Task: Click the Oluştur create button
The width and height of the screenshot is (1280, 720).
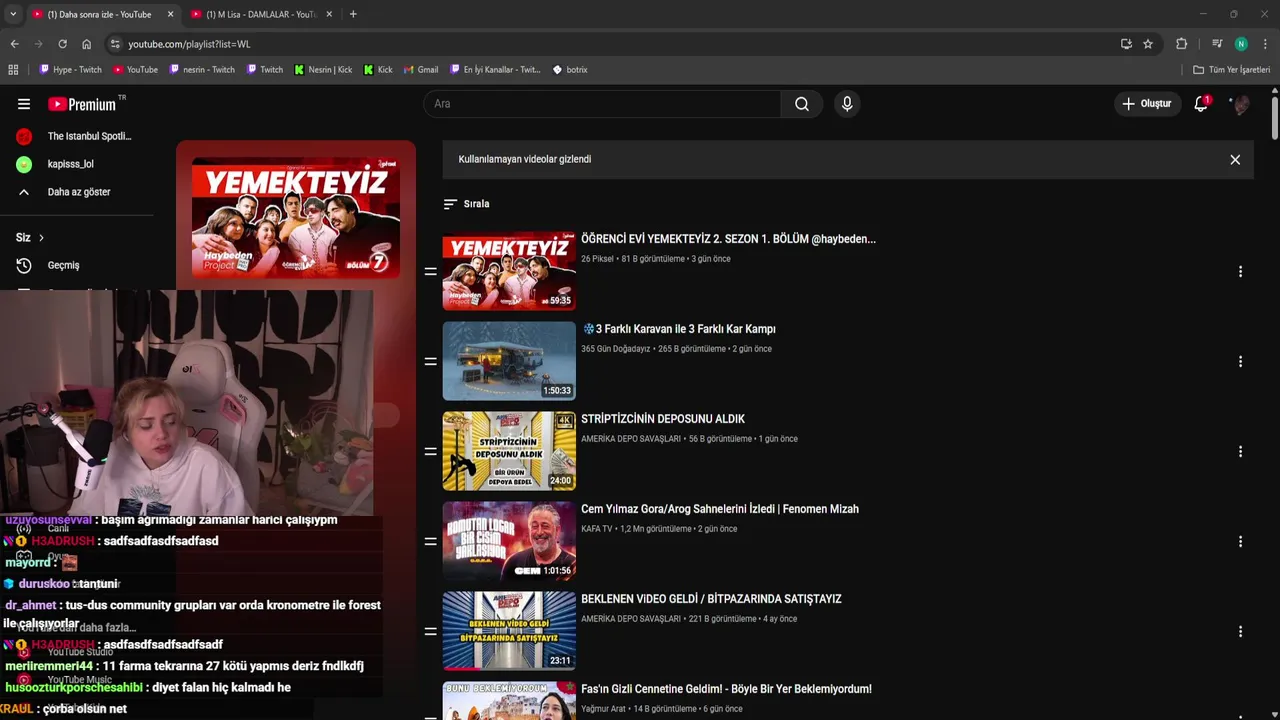Action: (1145, 104)
